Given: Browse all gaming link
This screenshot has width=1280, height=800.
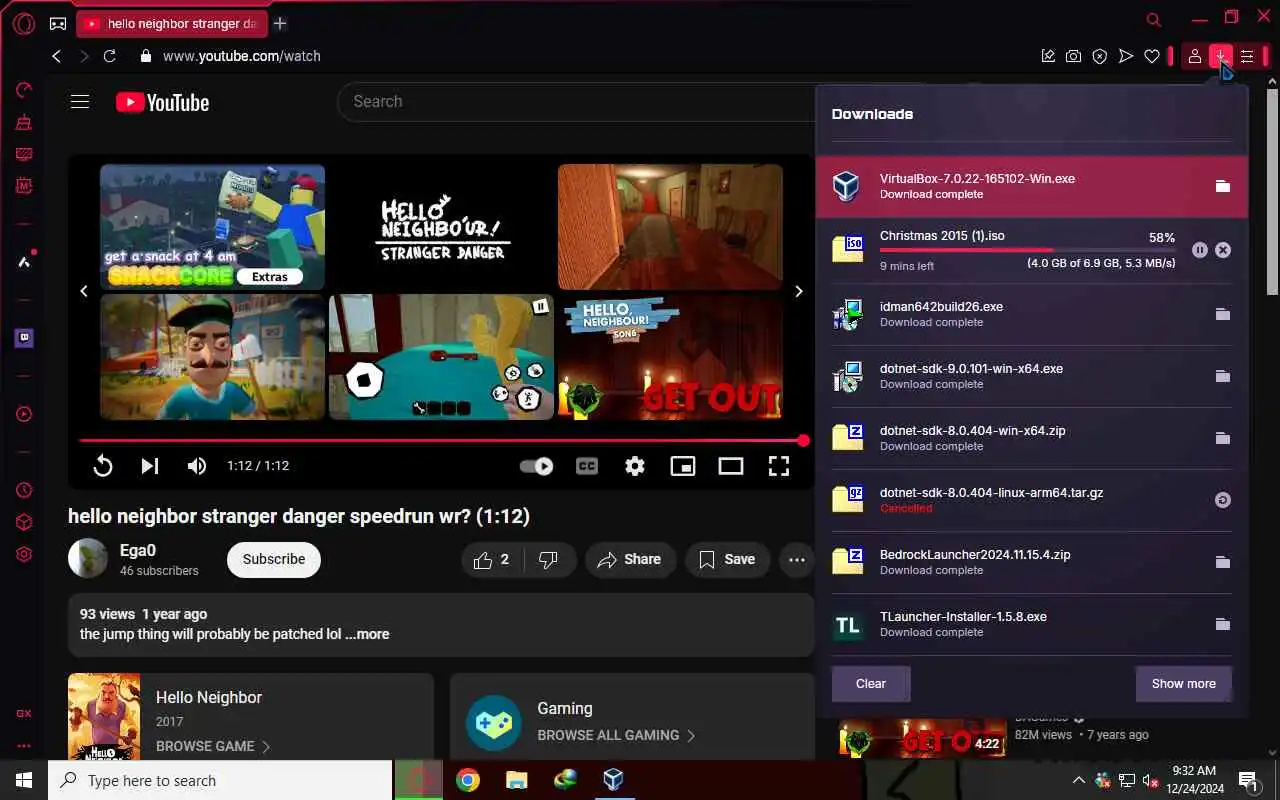Looking at the screenshot, I should [616, 735].
